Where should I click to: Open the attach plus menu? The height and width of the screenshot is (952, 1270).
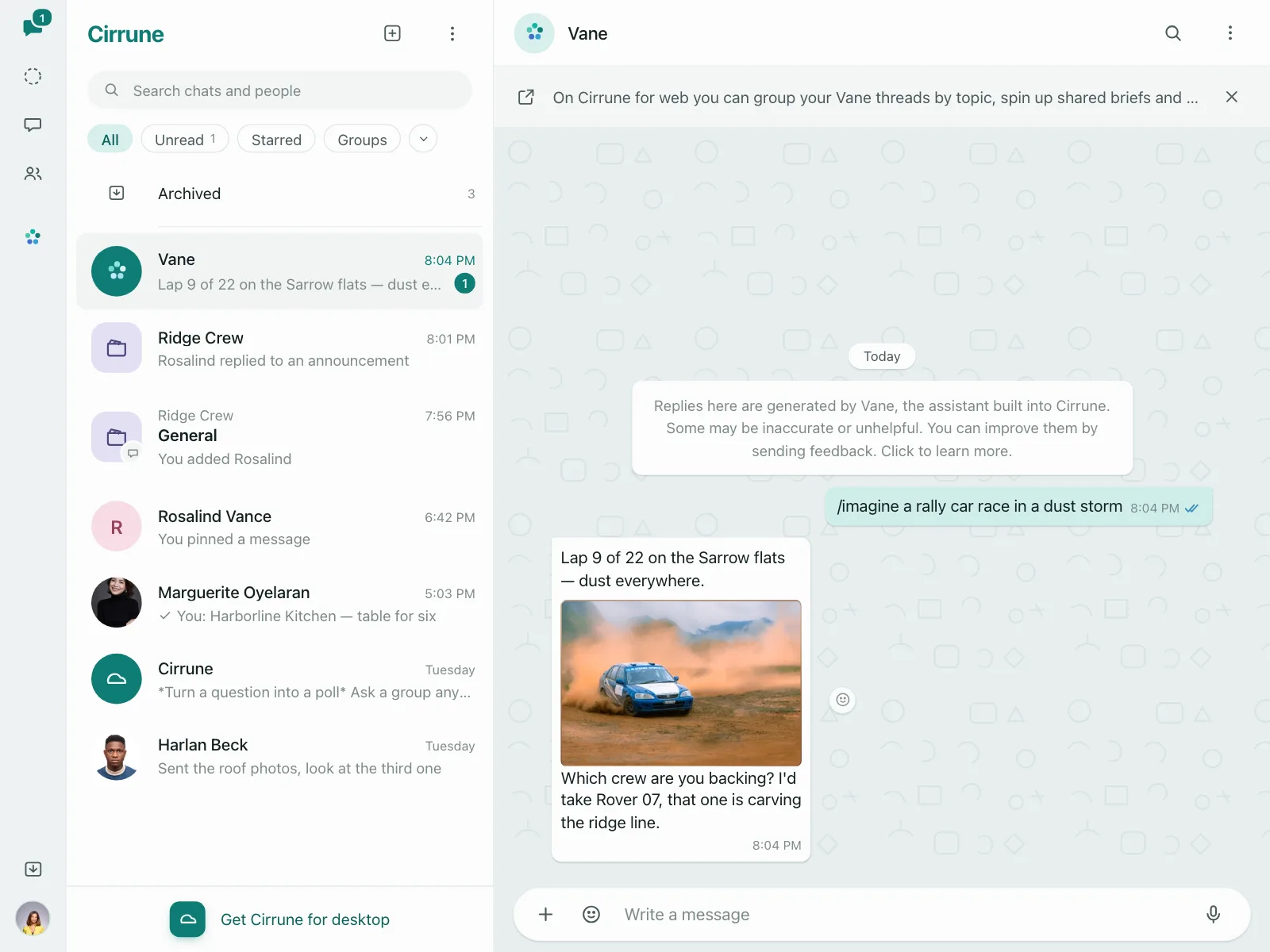click(x=546, y=914)
